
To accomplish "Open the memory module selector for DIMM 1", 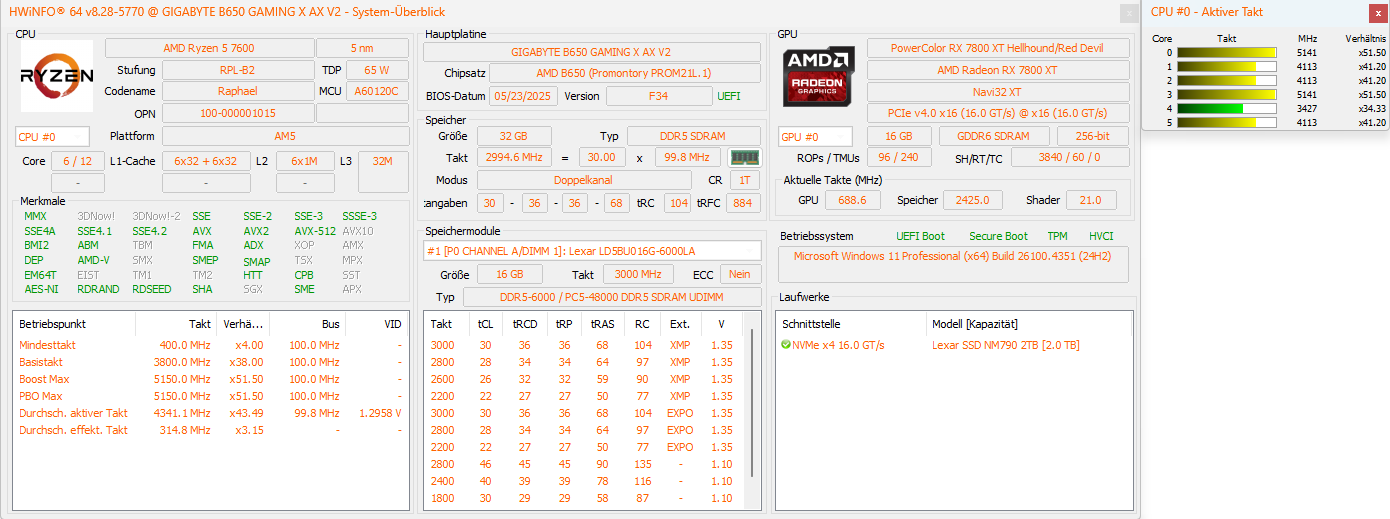I will pos(592,251).
